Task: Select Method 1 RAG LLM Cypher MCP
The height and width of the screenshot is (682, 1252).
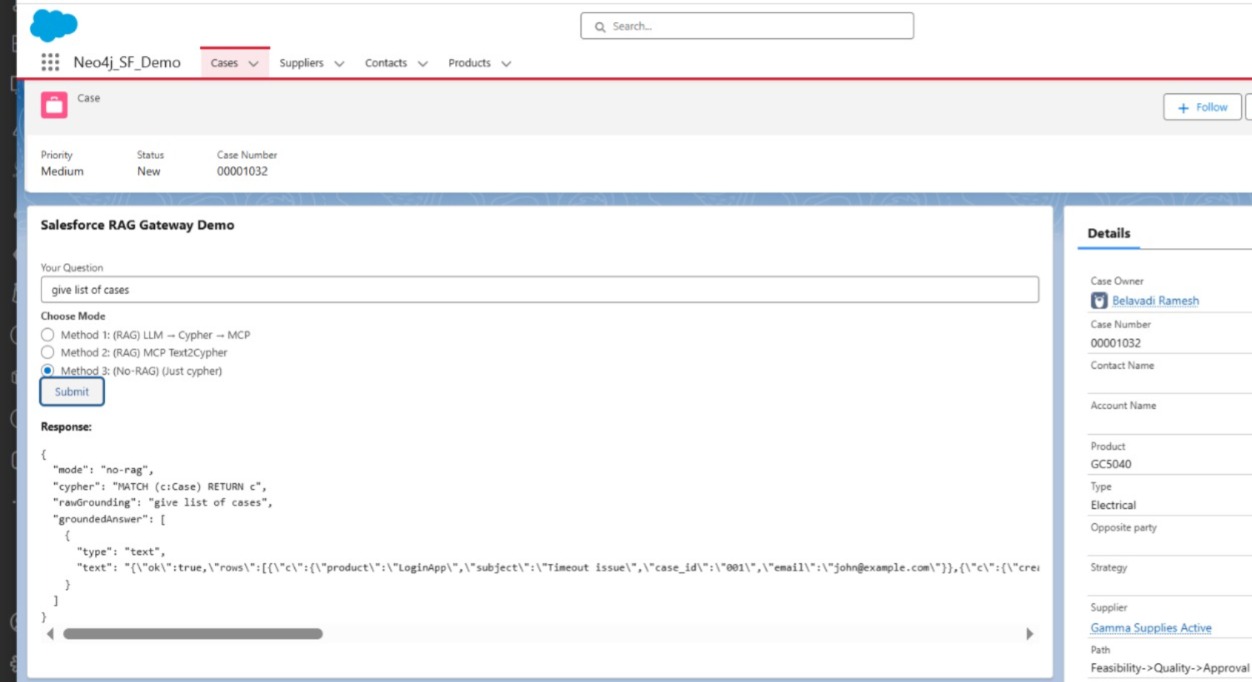Action: coord(47,335)
